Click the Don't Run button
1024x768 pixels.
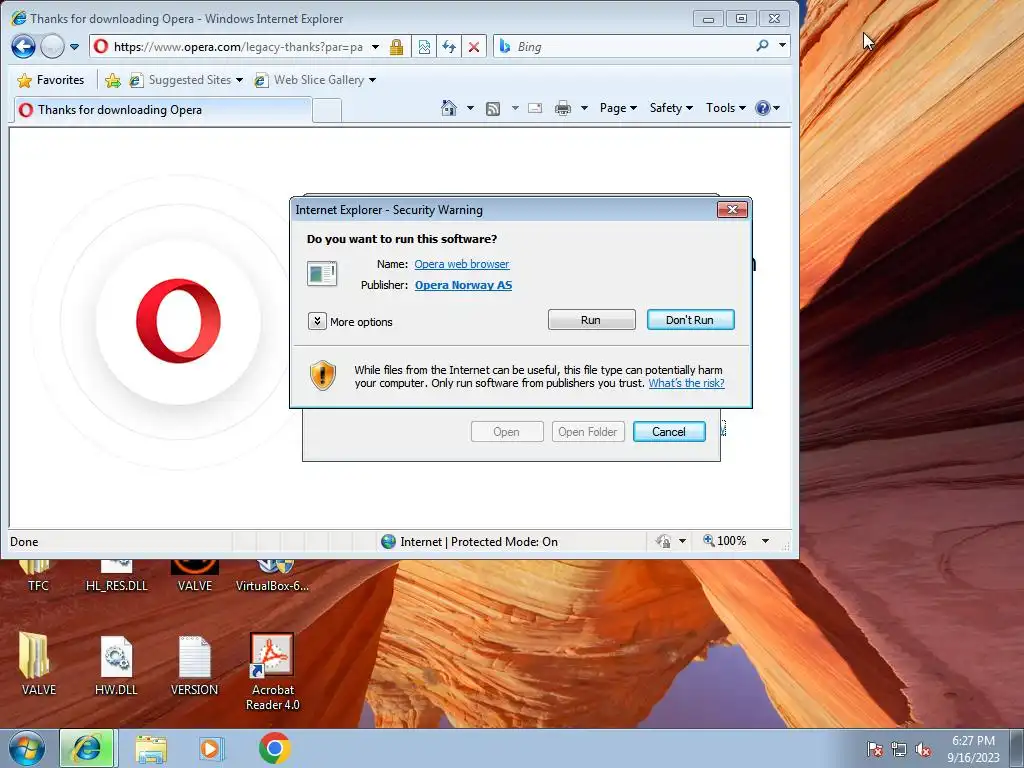690,320
